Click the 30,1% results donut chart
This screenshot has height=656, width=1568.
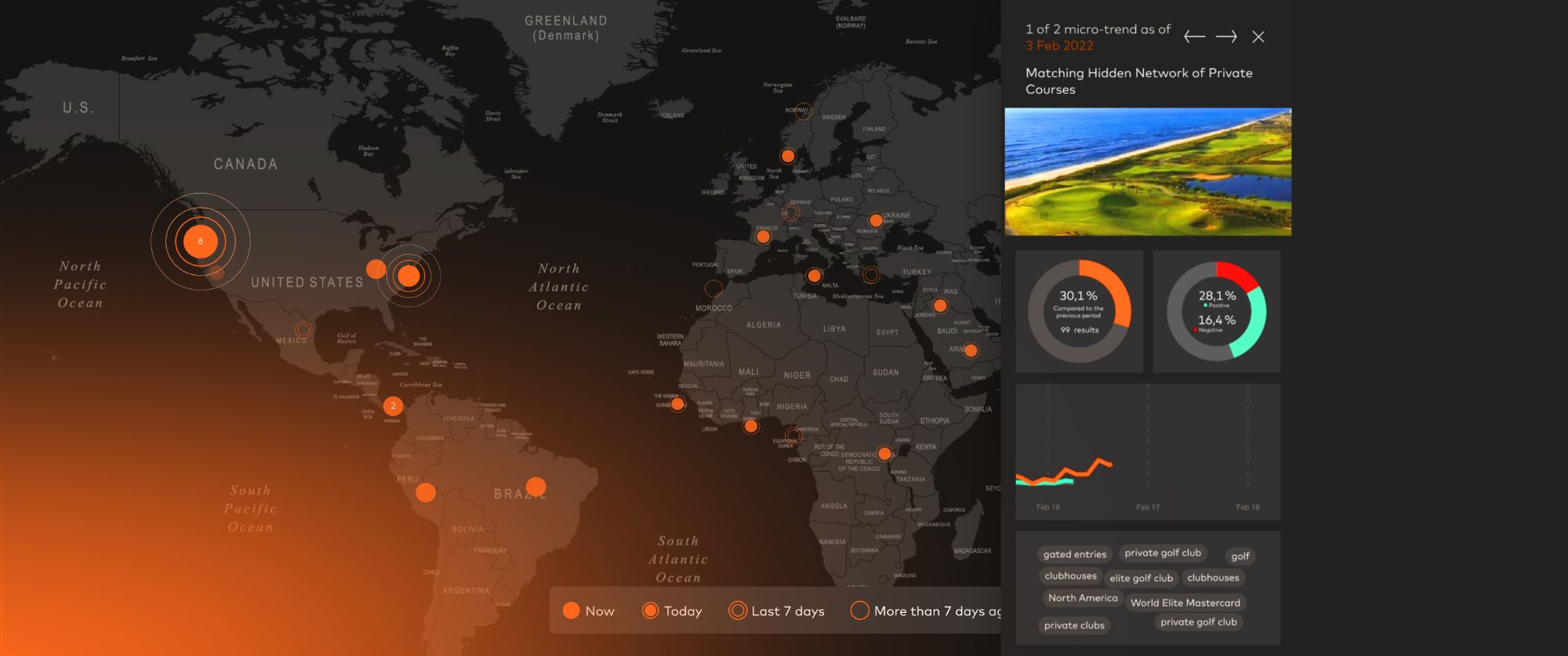coord(1080,311)
